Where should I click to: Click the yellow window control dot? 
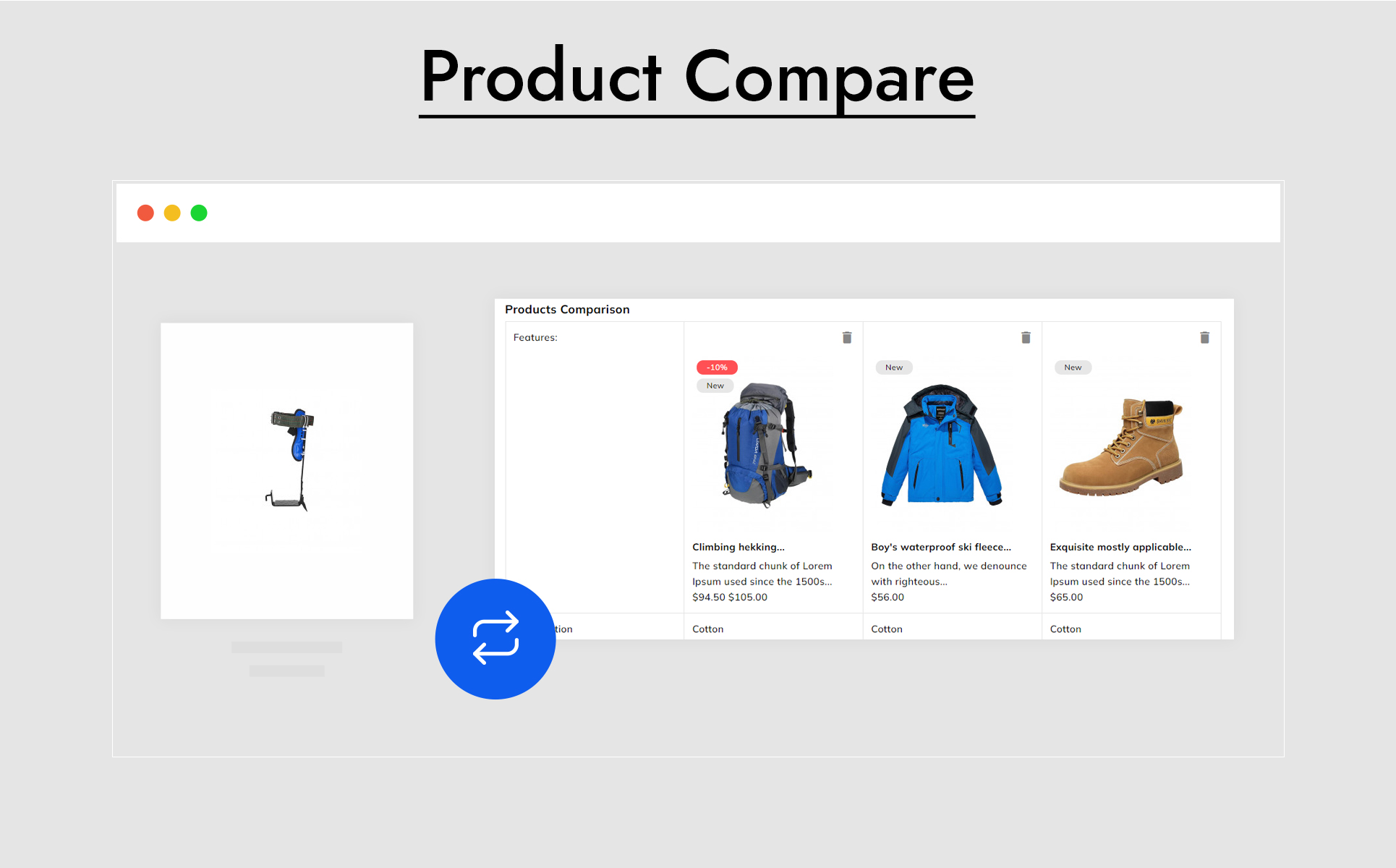click(x=172, y=213)
